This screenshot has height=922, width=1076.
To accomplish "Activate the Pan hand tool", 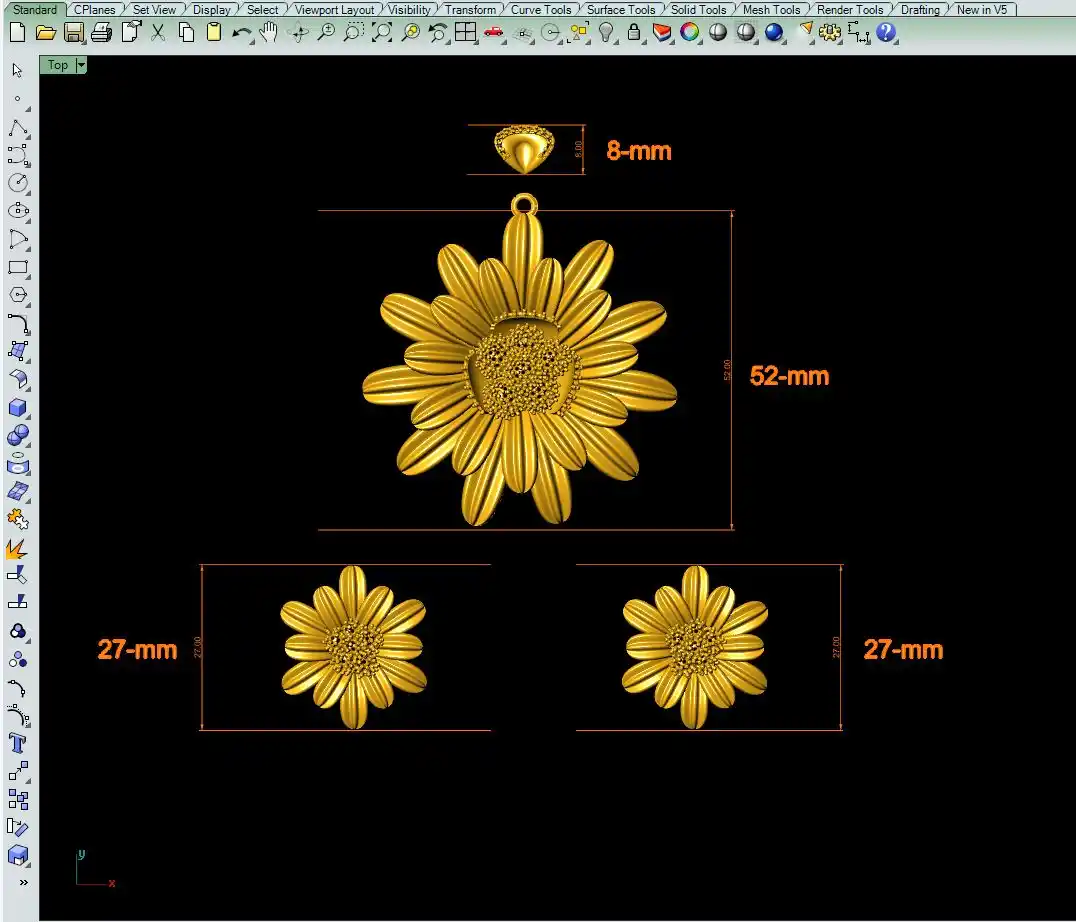I will click(x=268, y=32).
